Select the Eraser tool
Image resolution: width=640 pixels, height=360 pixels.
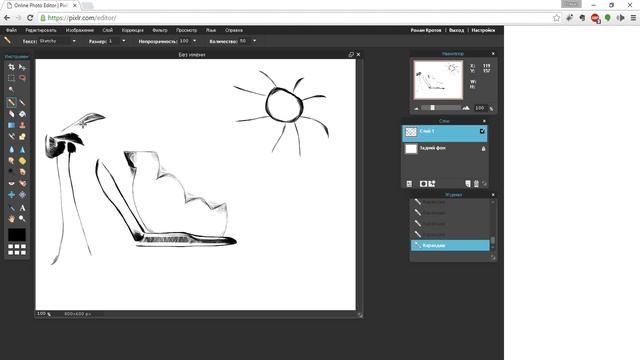(x=11, y=113)
